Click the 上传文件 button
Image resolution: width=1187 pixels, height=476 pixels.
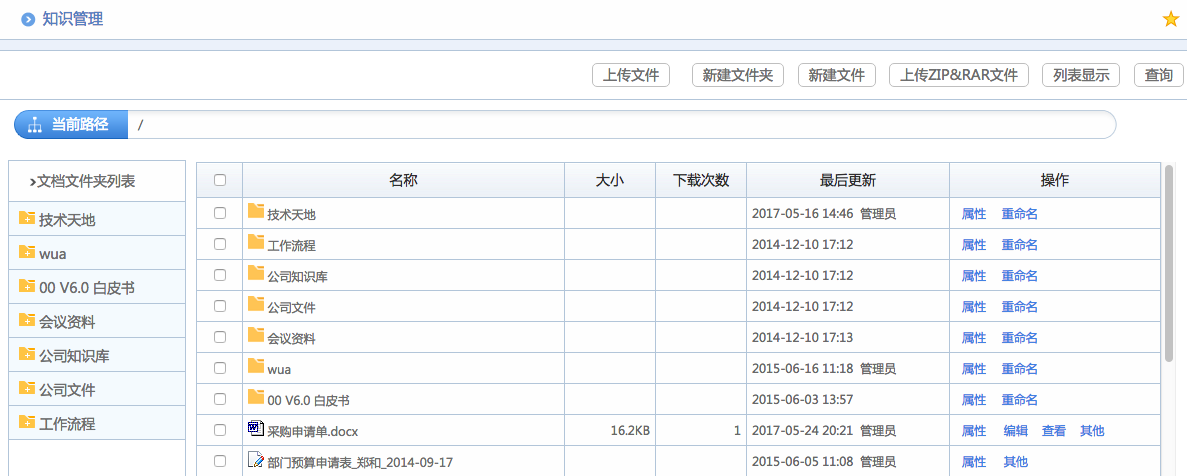click(x=631, y=75)
